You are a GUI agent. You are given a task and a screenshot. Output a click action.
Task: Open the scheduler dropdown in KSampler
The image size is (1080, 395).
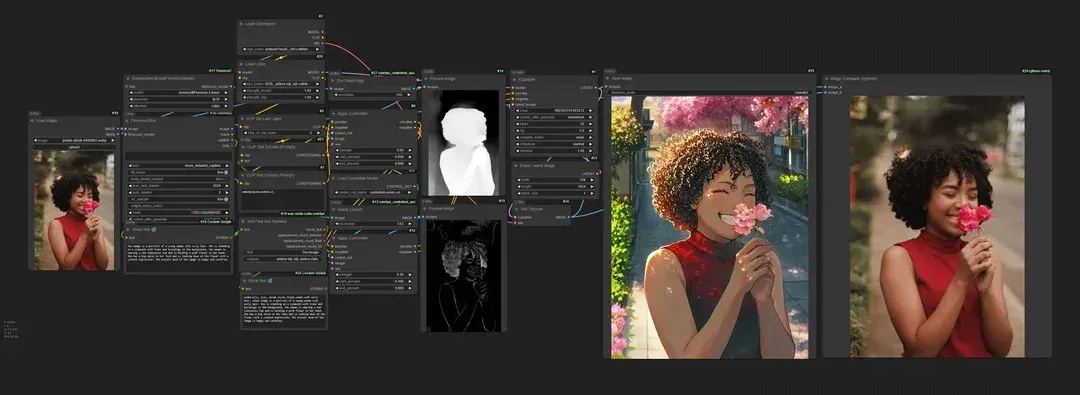[554, 144]
